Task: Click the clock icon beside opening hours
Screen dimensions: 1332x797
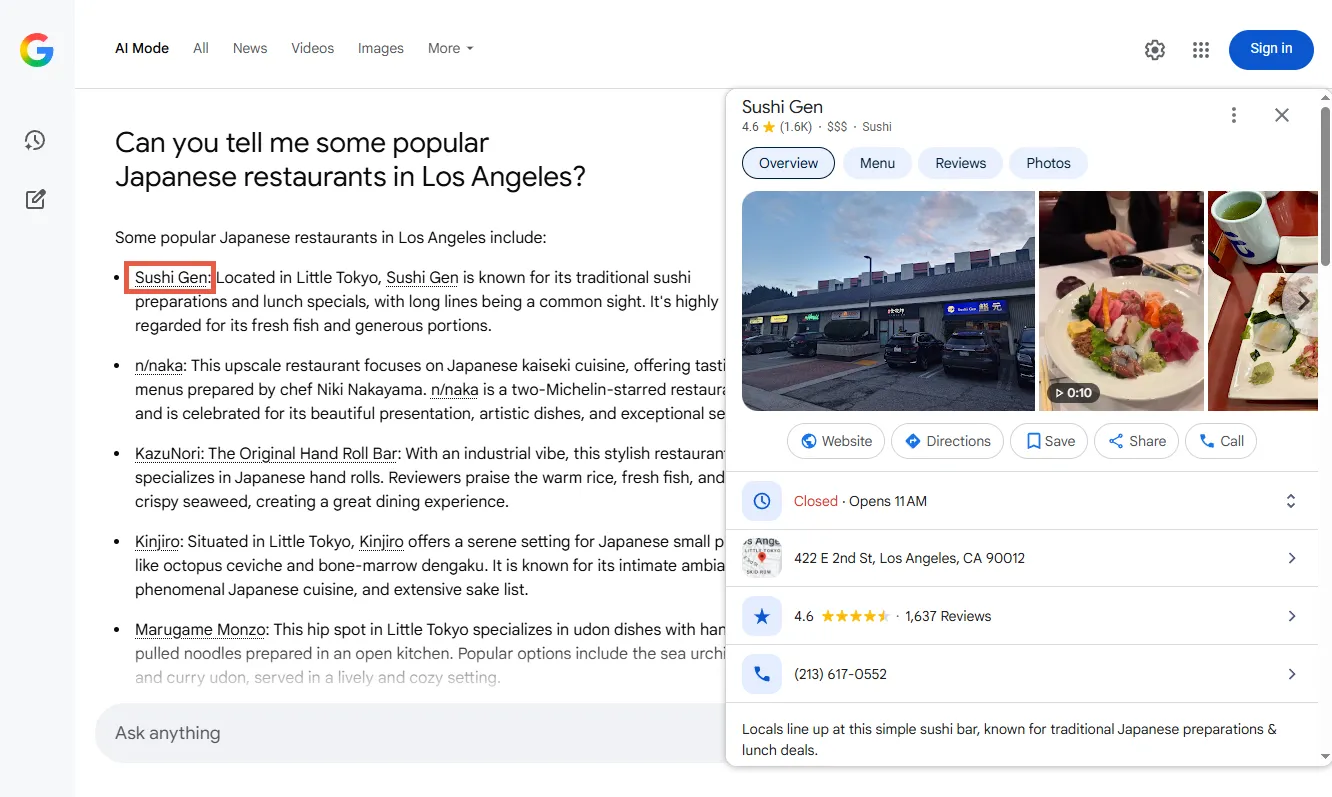Action: click(762, 501)
